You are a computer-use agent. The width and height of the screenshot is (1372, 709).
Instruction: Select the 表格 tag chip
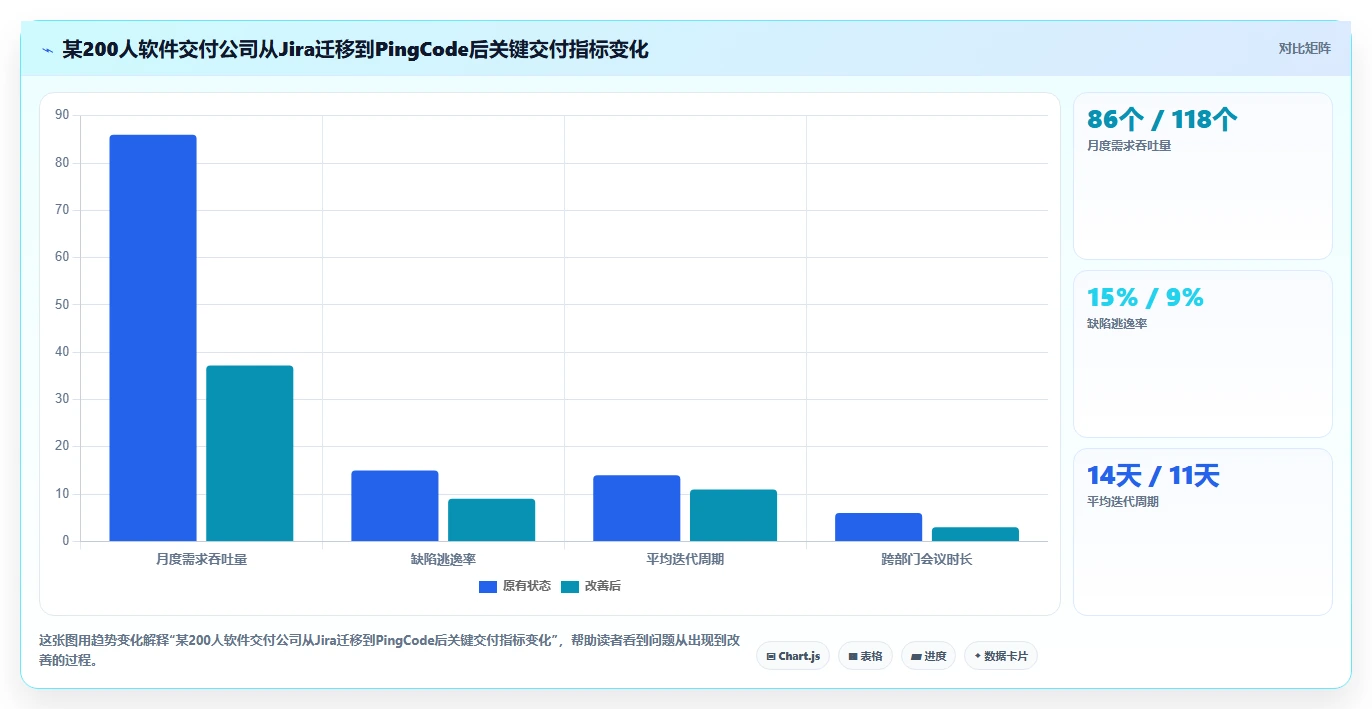pos(865,656)
